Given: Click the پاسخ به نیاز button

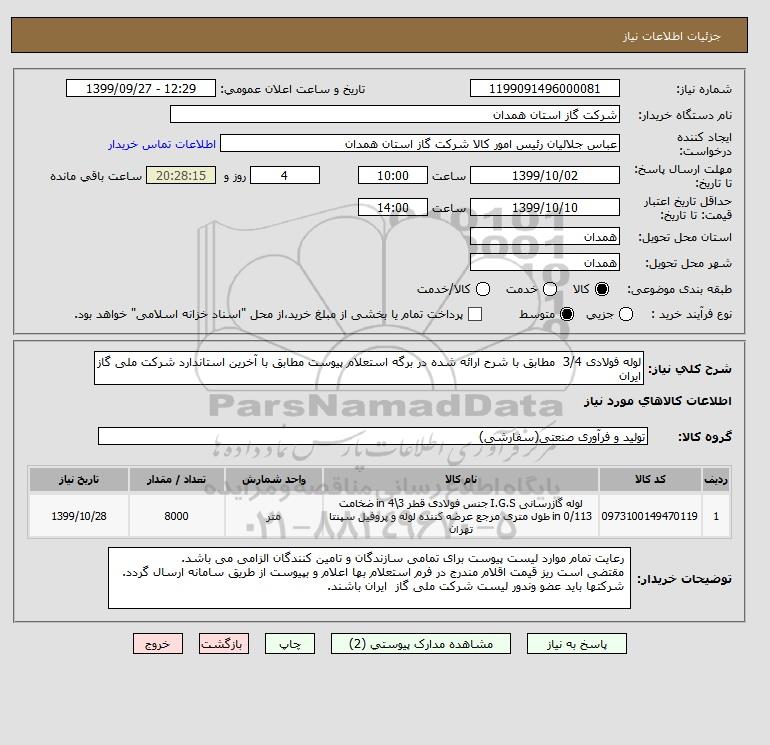Looking at the screenshot, I should [577, 643].
